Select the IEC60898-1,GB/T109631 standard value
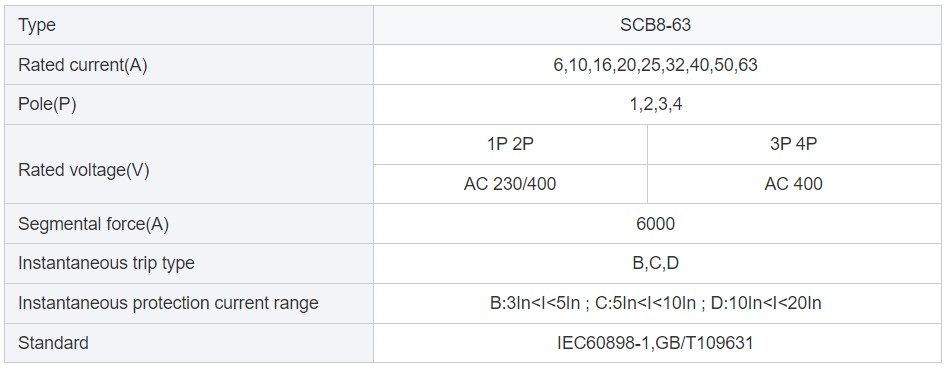 [x=655, y=343]
